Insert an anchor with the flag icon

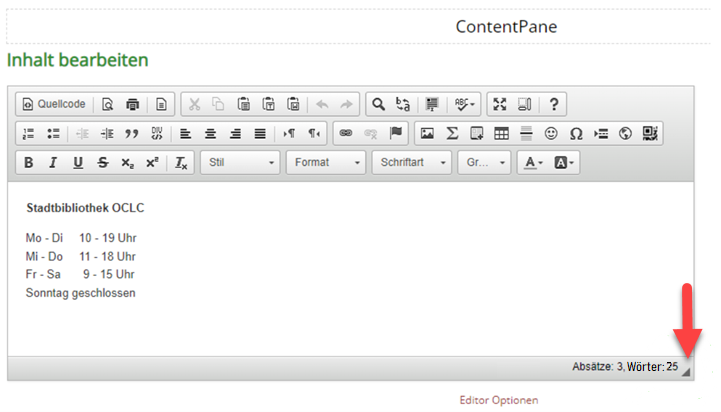pyautogui.click(x=396, y=133)
